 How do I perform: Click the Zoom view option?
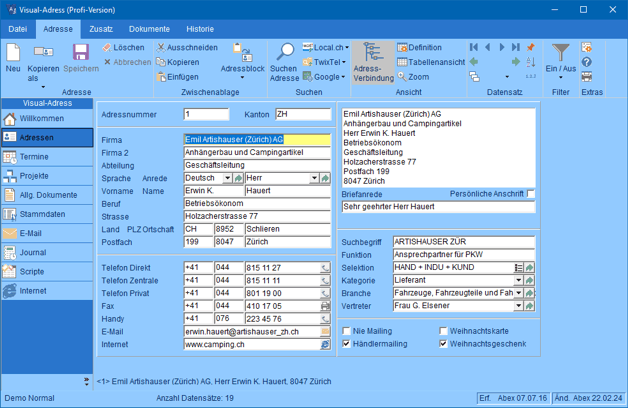coord(413,76)
